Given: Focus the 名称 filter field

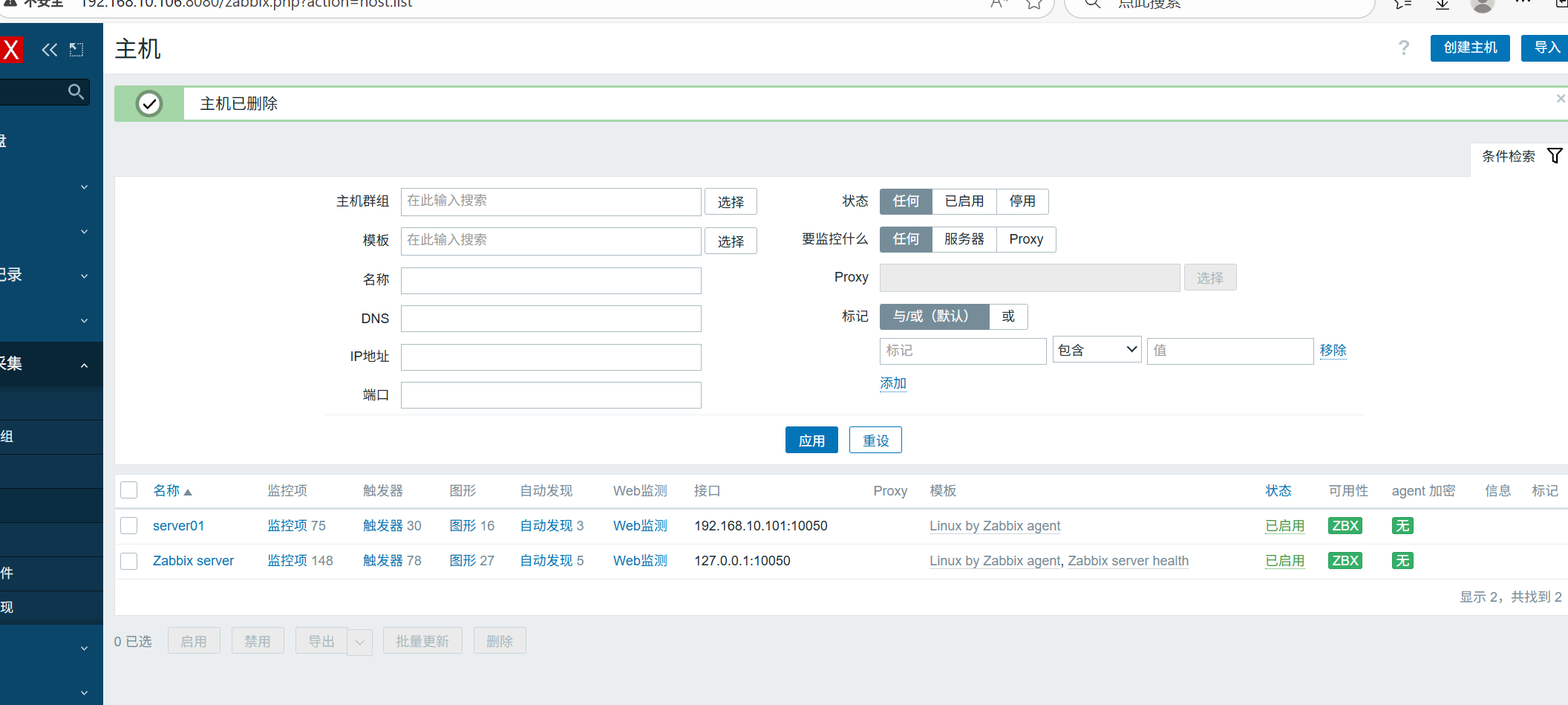Looking at the screenshot, I should (551, 280).
